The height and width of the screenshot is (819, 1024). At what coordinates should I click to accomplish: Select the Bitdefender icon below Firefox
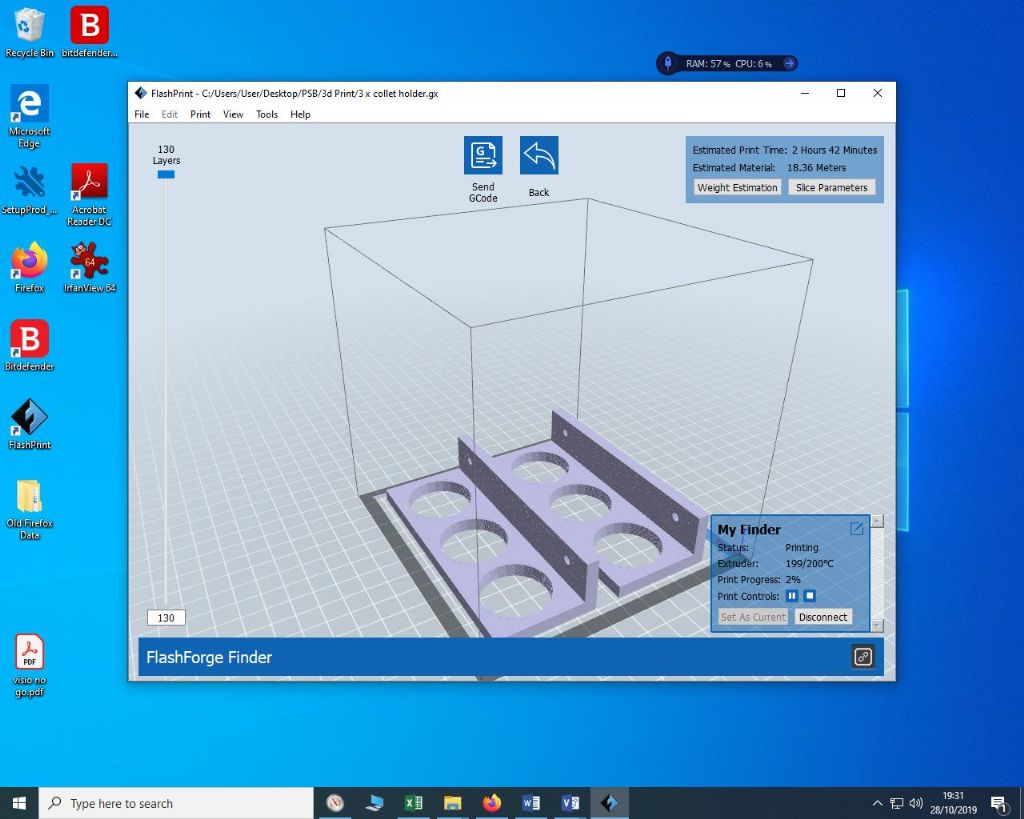(x=29, y=345)
